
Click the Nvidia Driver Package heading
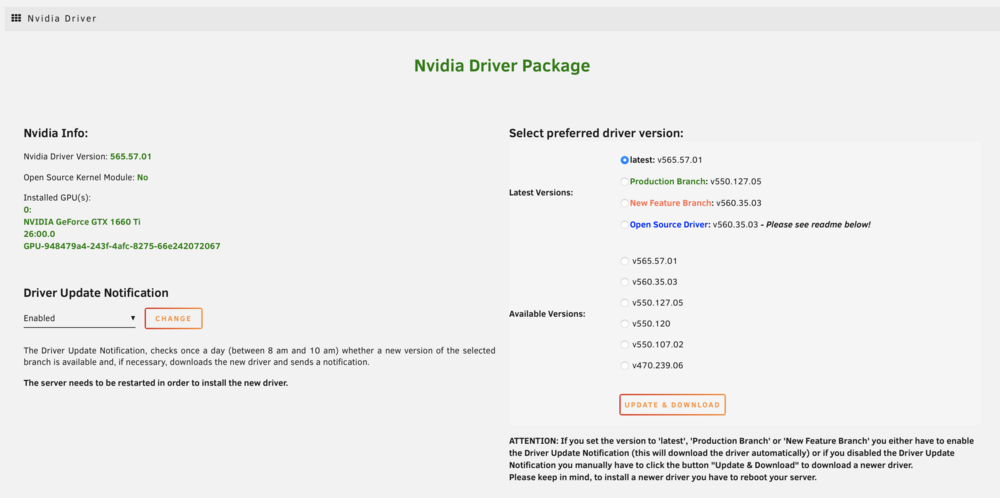502,66
